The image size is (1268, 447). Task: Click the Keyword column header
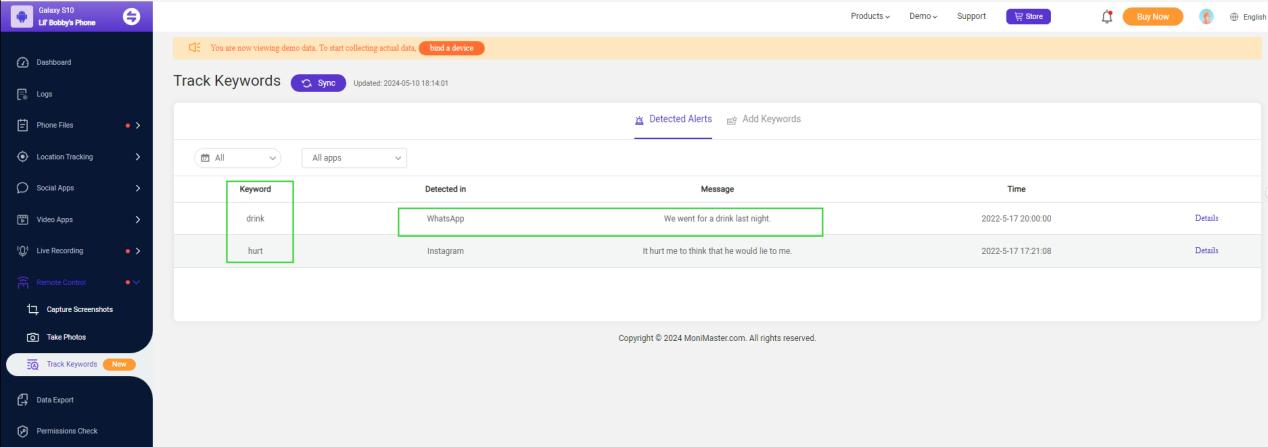pyautogui.click(x=256, y=188)
